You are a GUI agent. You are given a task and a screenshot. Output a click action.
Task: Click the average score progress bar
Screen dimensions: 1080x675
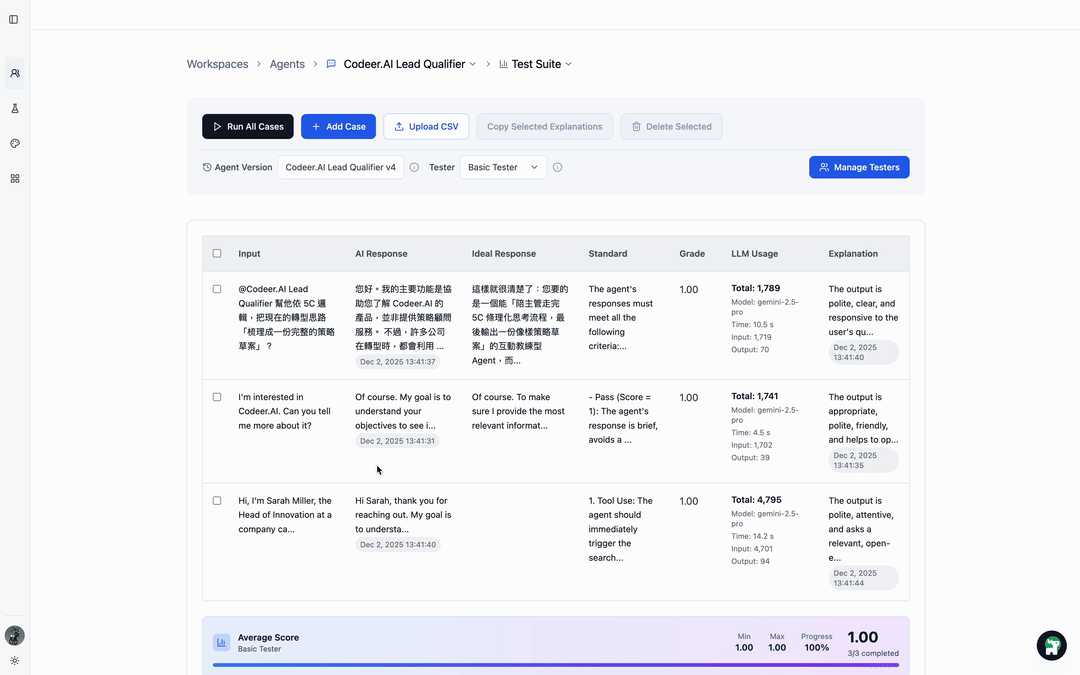point(555,664)
